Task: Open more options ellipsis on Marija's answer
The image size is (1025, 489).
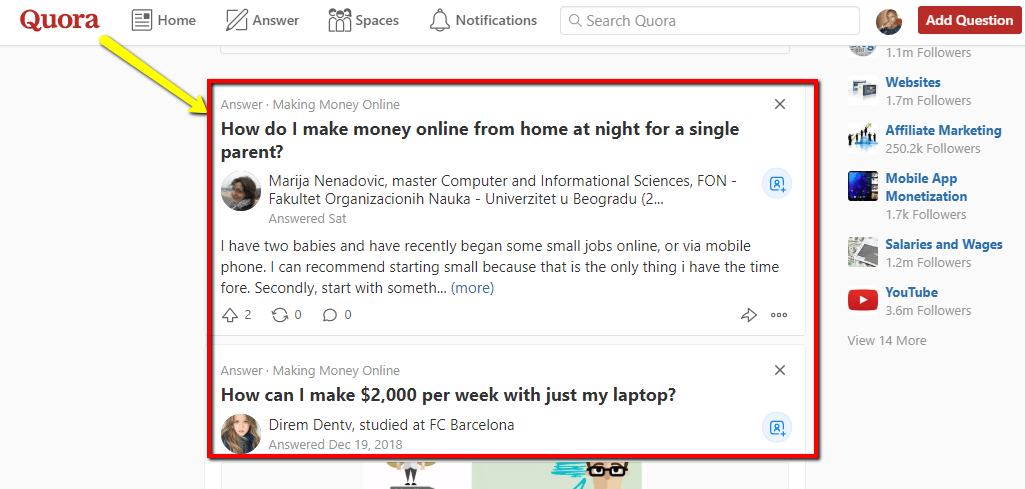Action: click(x=779, y=315)
